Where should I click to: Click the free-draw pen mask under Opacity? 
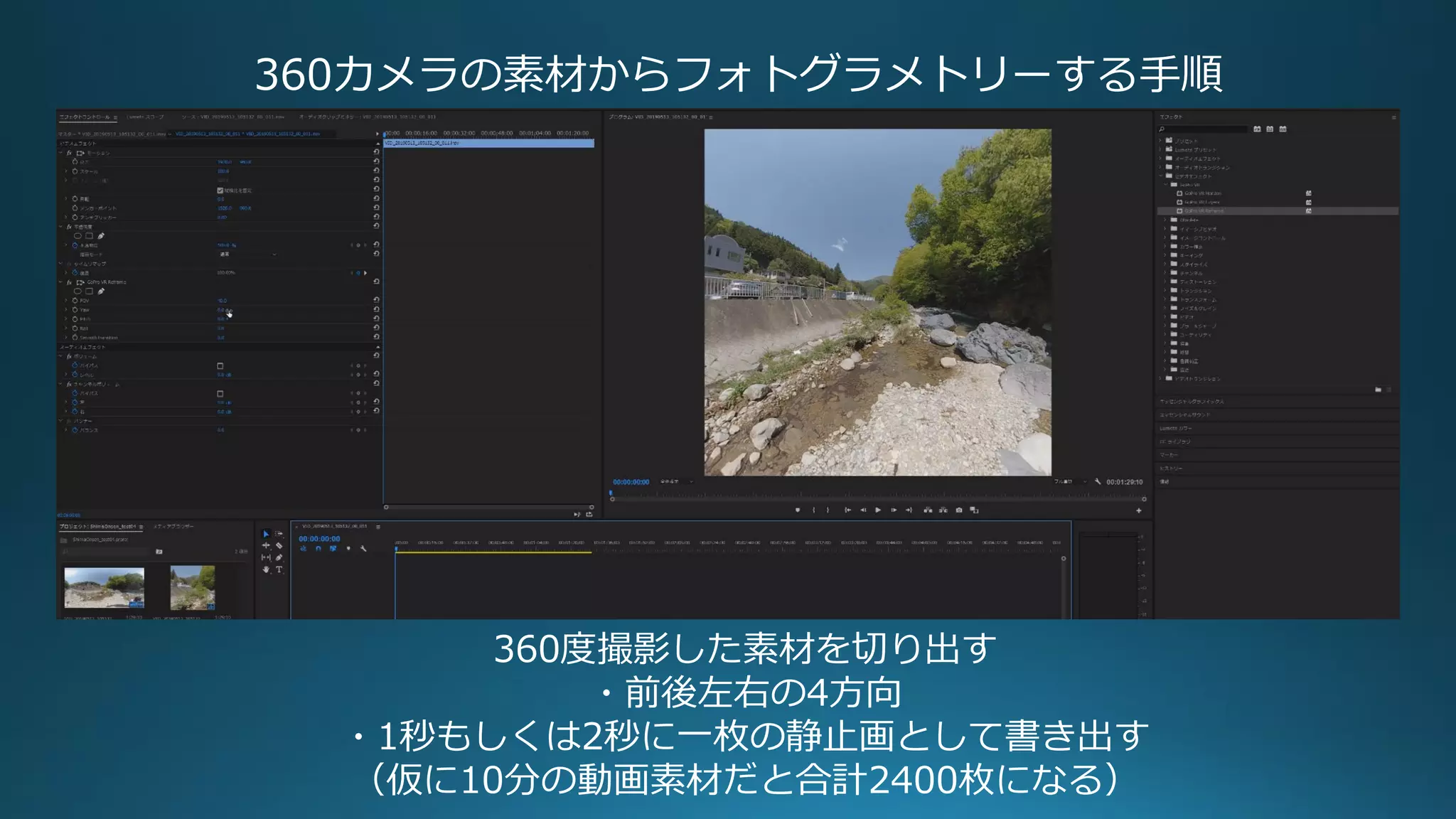101,235
